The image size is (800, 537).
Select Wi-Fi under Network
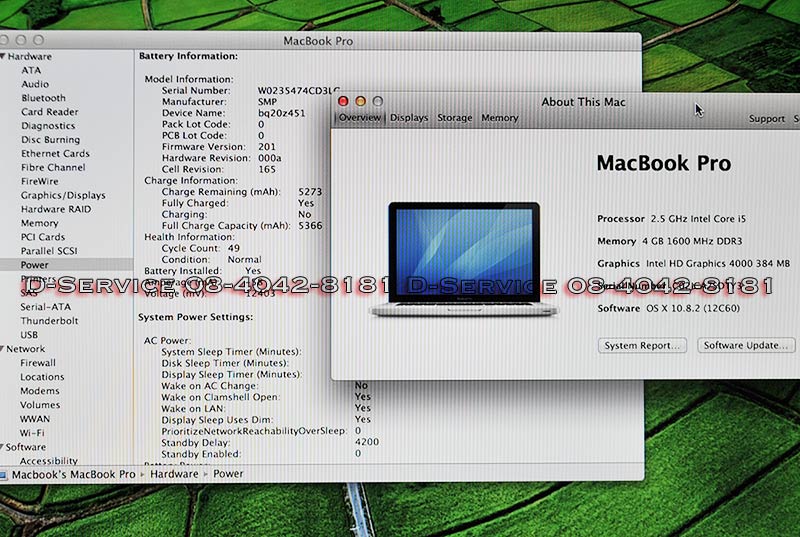click(x=32, y=432)
